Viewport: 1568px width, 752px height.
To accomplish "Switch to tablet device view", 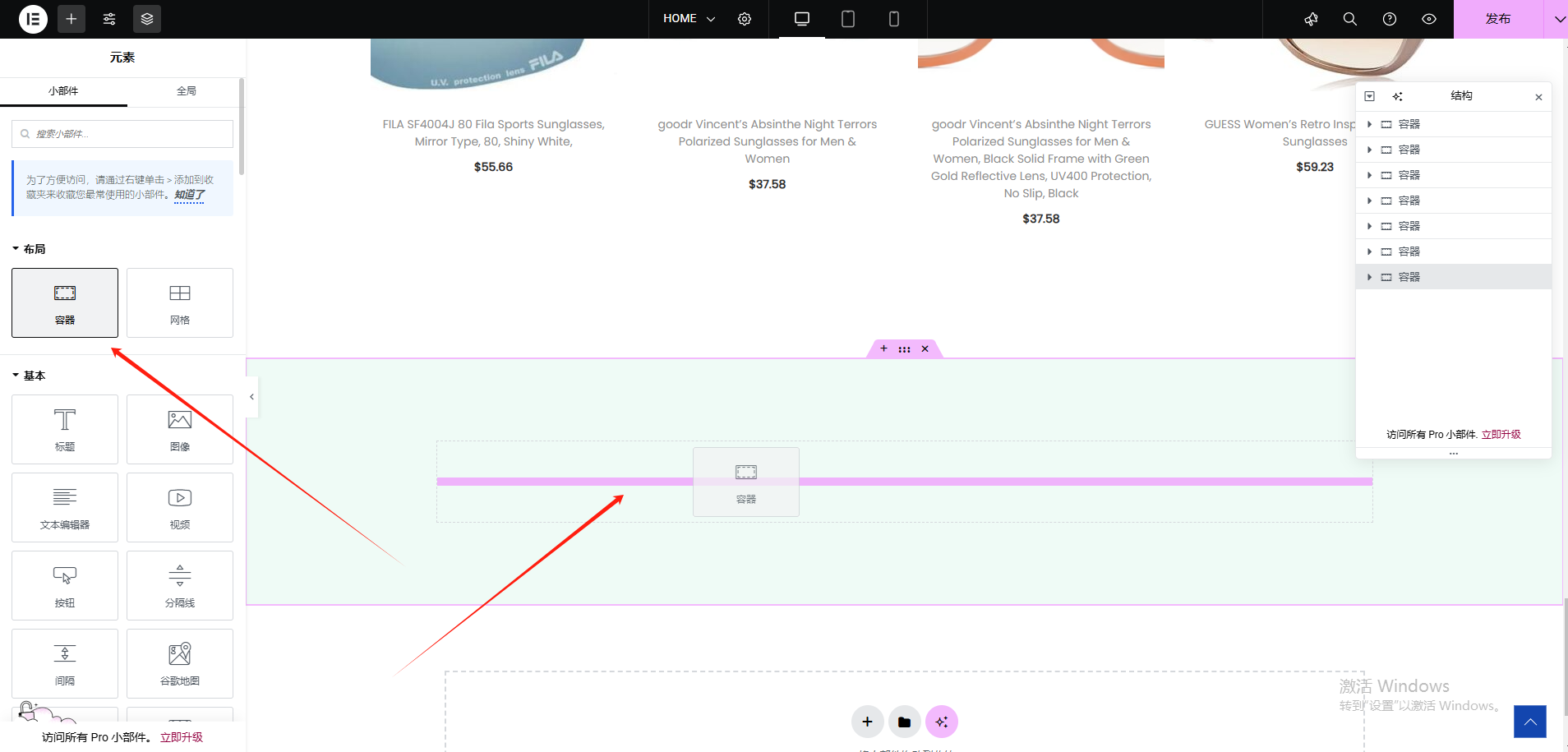I will pyautogui.click(x=848, y=19).
